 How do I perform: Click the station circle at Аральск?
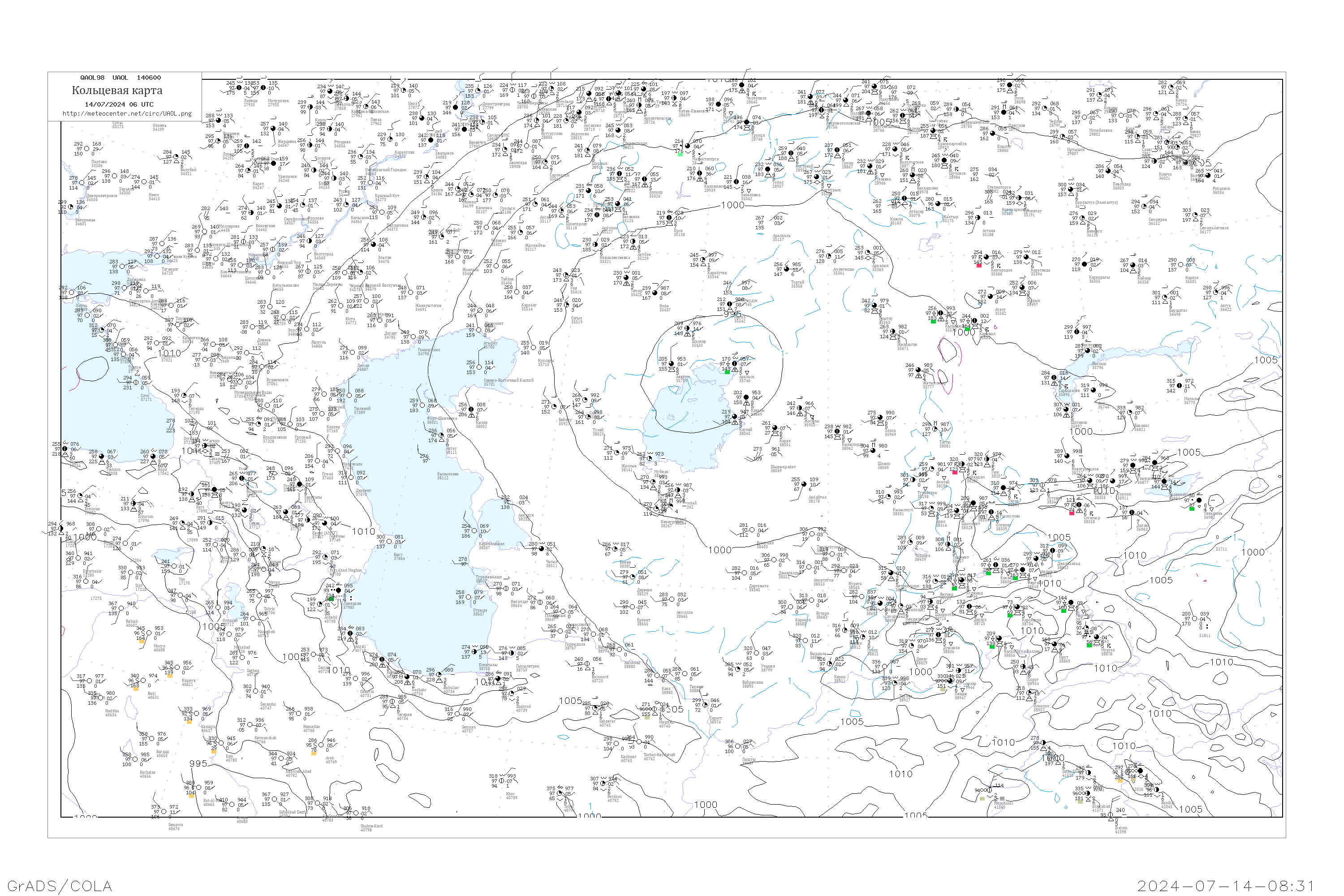[x=736, y=363]
